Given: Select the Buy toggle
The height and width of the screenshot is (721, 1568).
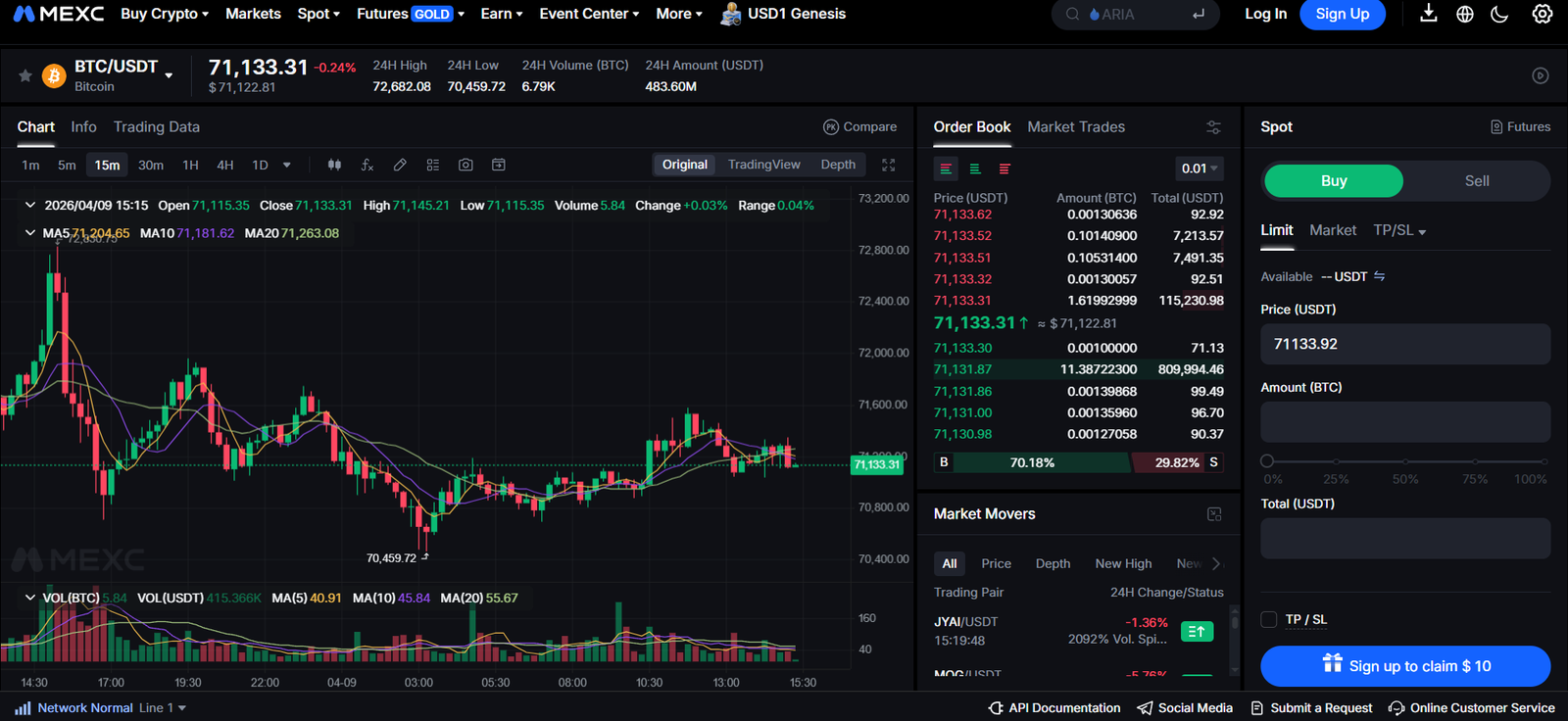Looking at the screenshot, I should tap(1334, 180).
